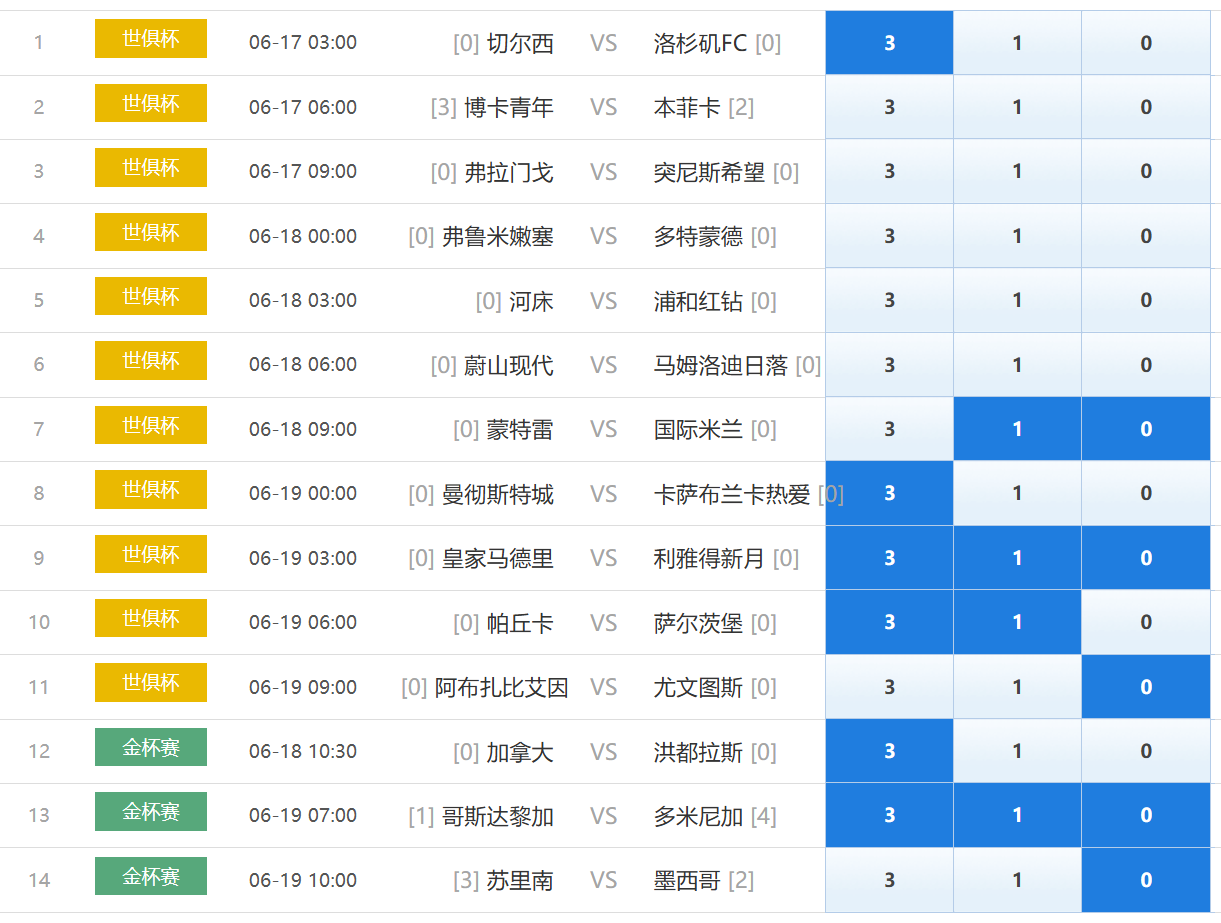This screenshot has height=923, width=1221.
Task: Select 3 for 苏里南 vs 墨西哥
Action: coord(889,880)
